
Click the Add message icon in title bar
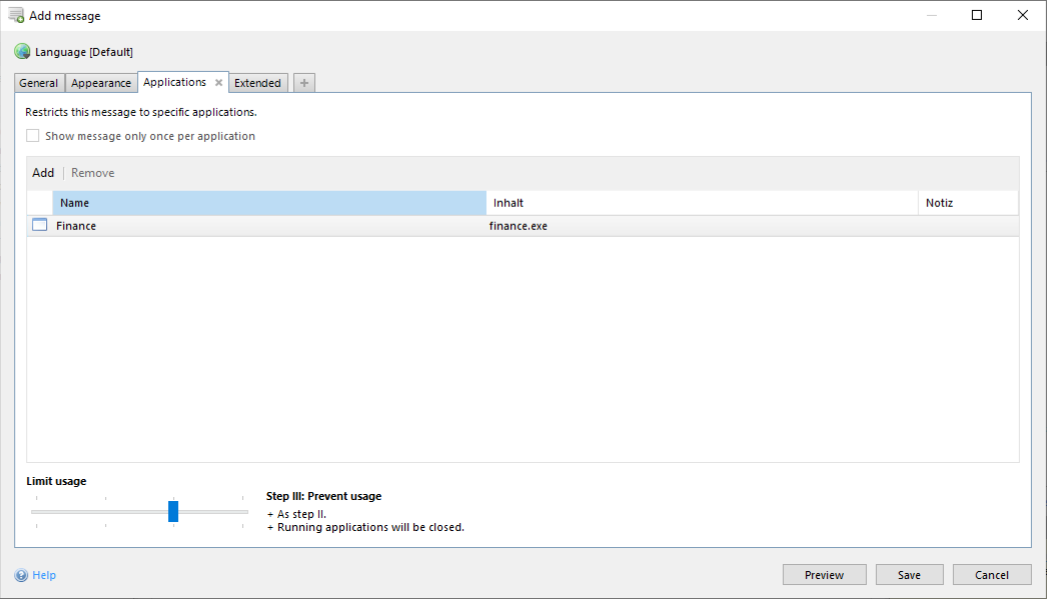tap(18, 15)
